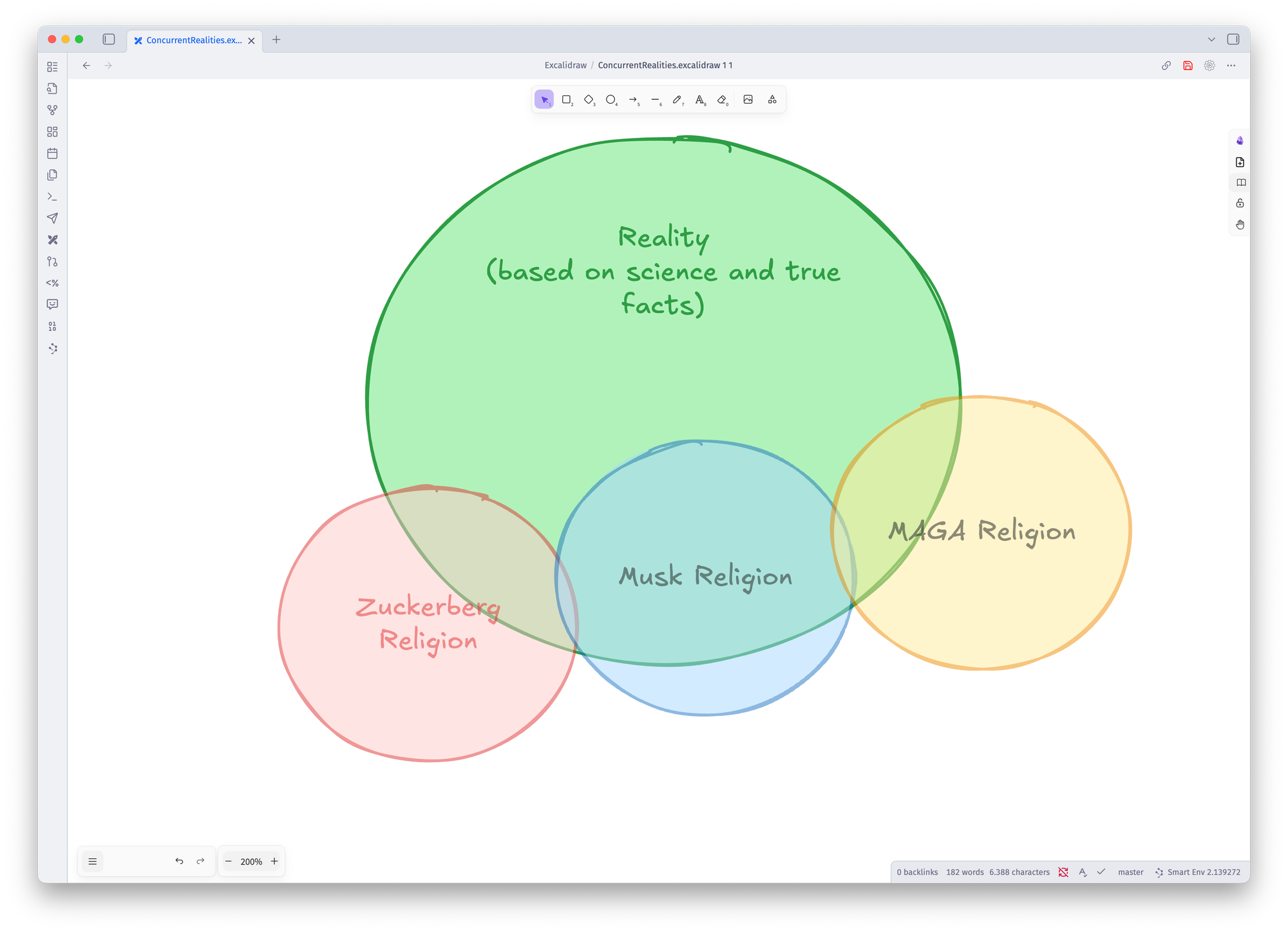
Task: Select the Diamond shape tool
Action: point(589,100)
